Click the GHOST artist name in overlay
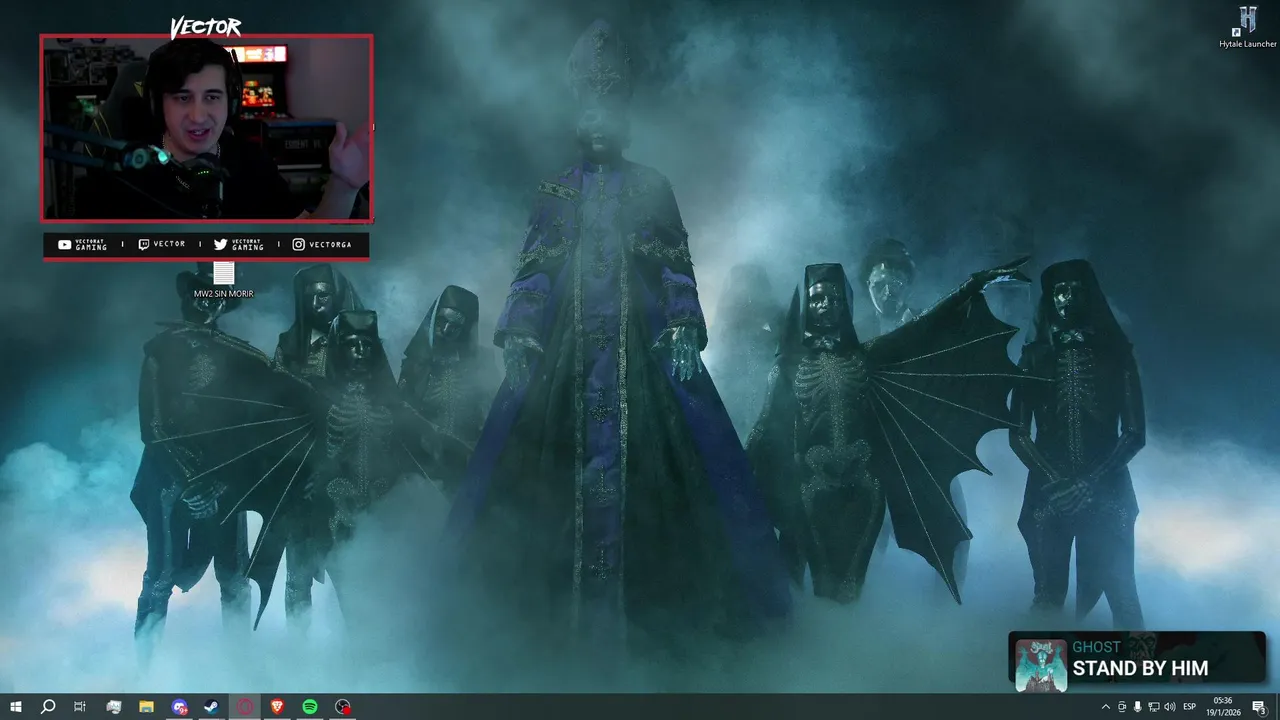 1097,647
